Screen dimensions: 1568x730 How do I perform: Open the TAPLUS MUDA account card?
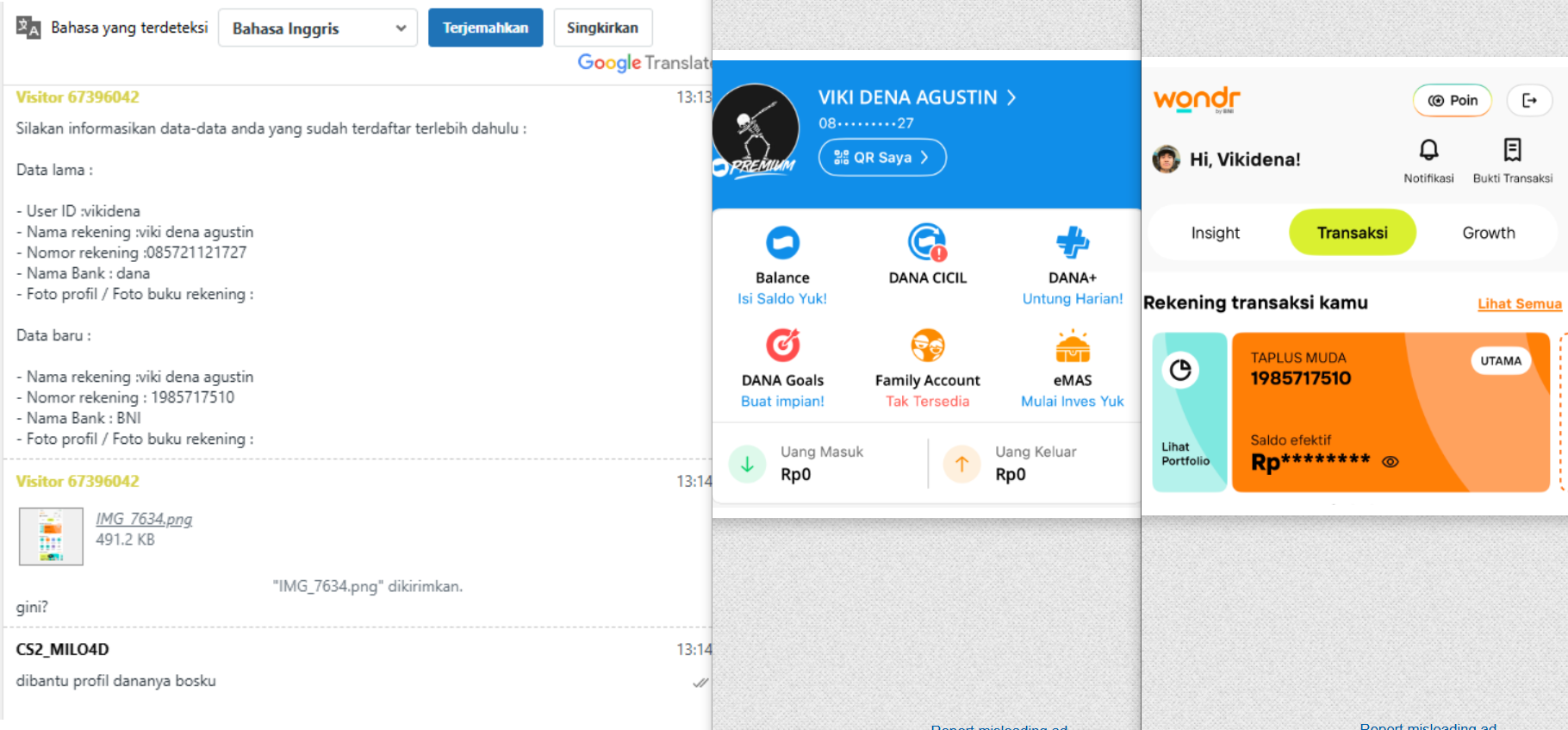(x=1391, y=412)
